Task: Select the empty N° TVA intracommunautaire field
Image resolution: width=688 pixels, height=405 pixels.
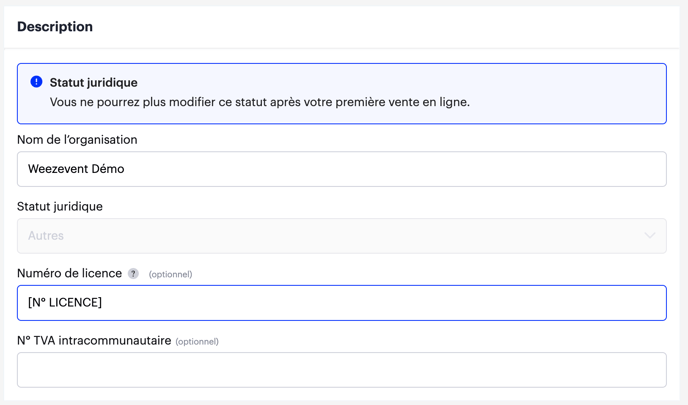Action: pyautogui.click(x=342, y=370)
